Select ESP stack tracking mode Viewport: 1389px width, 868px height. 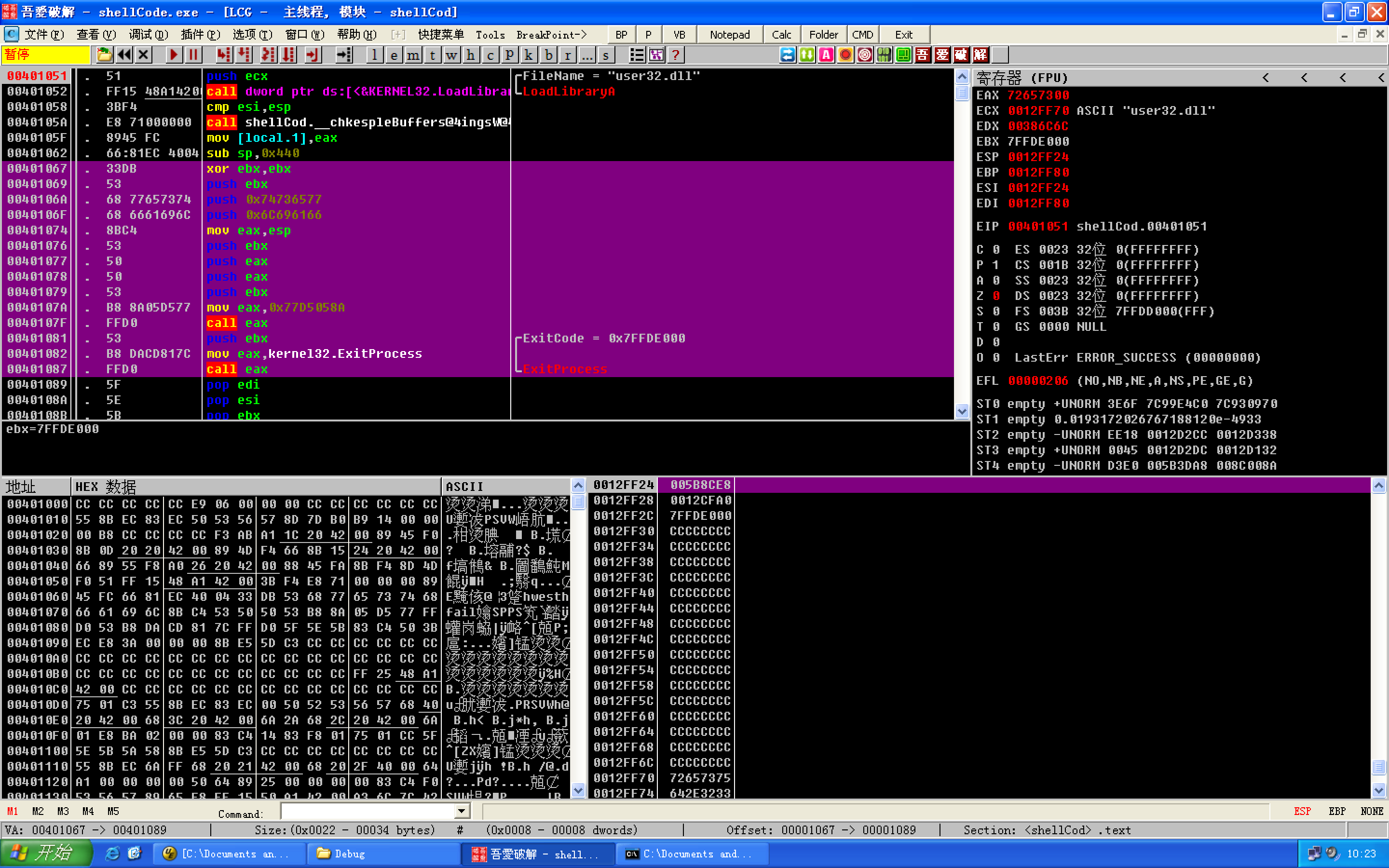pyautogui.click(x=1302, y=811)
